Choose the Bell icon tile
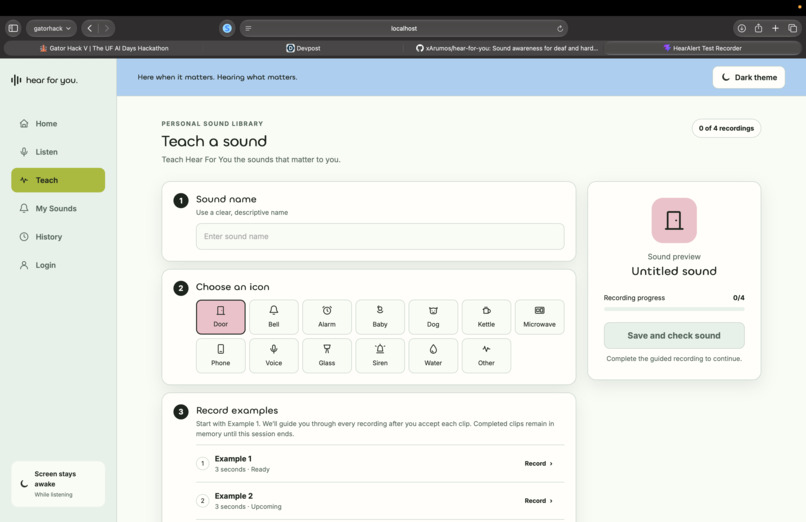806x522 pixels. pos(273,317)
